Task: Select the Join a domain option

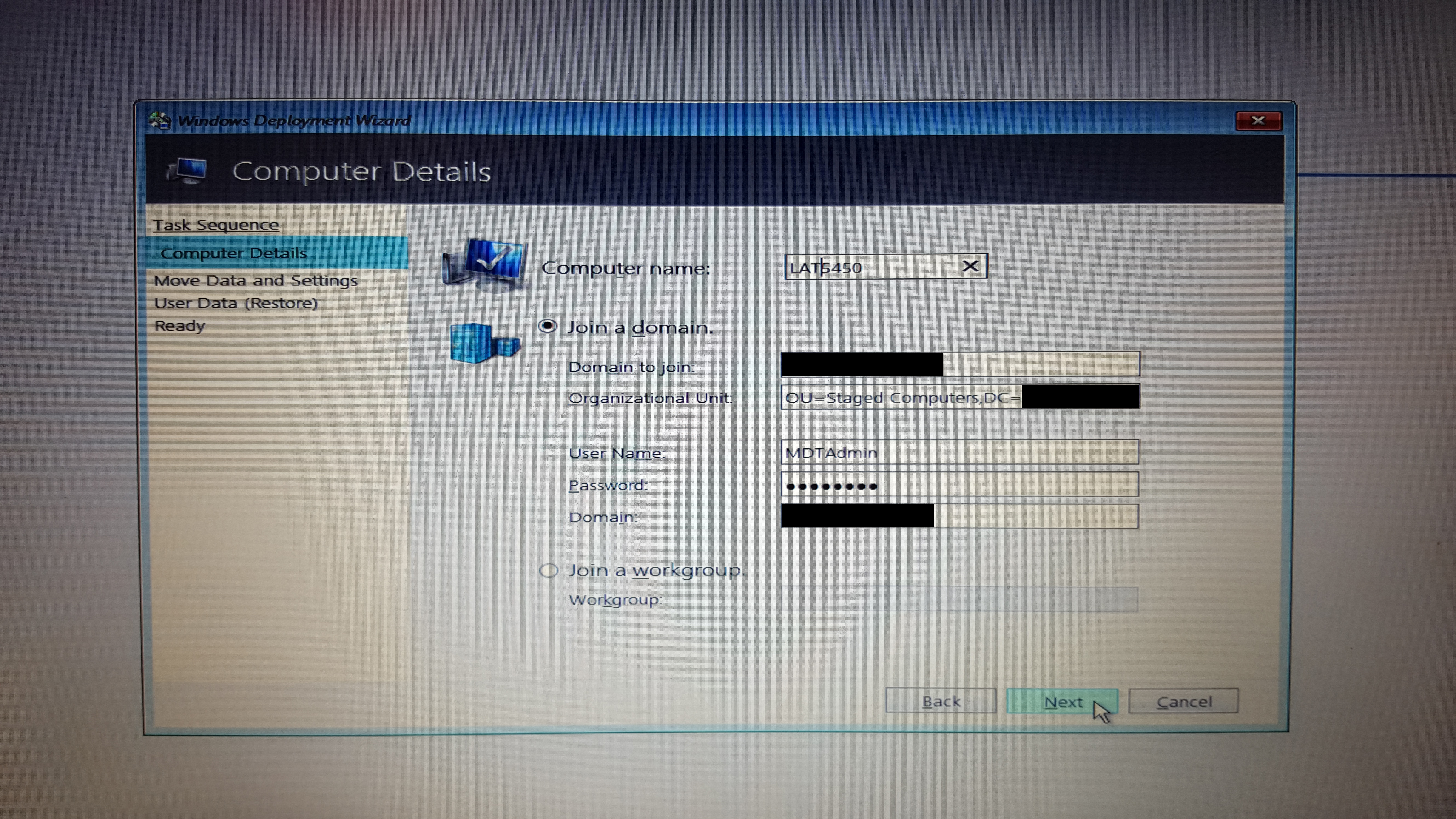Action: [x=547, y=327]
